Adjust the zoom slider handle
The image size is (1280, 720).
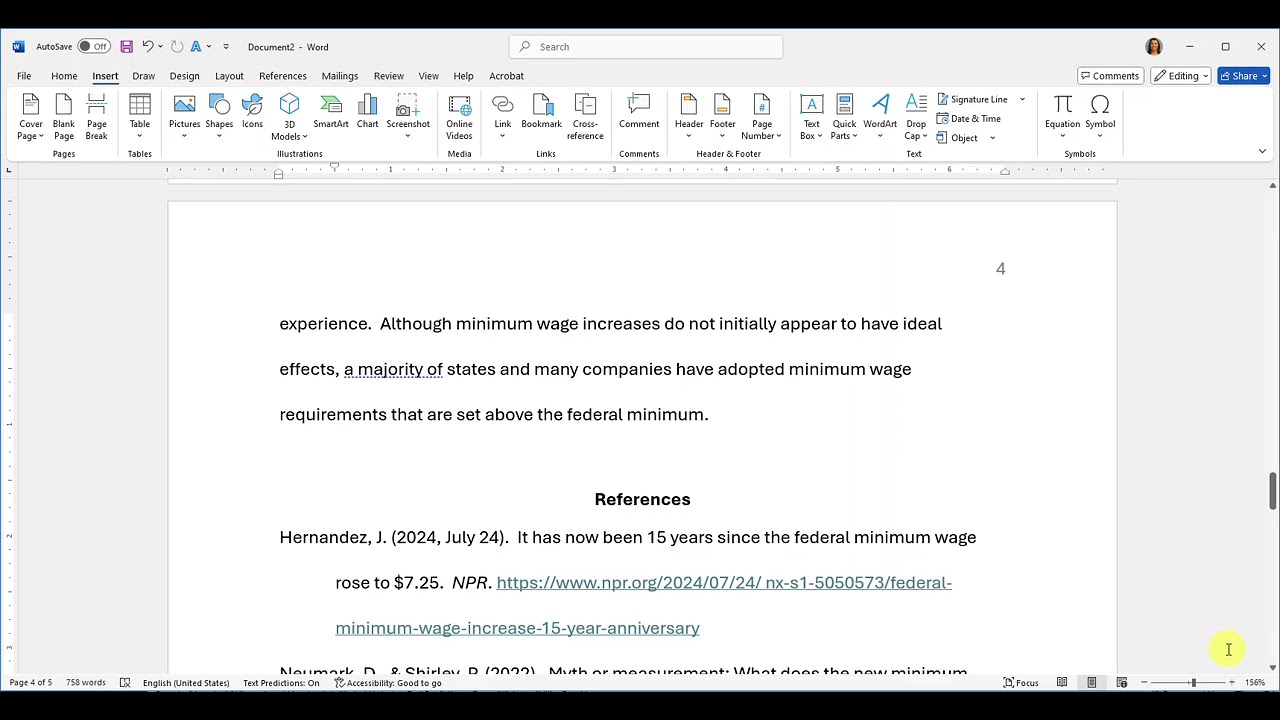click(x=1192, y=683)
